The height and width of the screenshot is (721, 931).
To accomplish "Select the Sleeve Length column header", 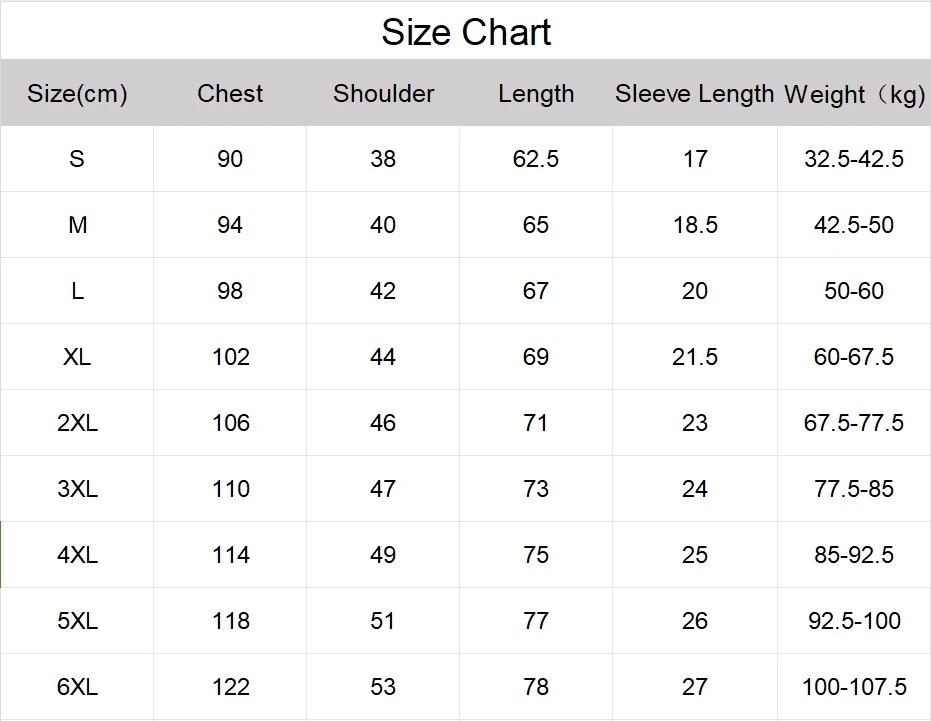I will 694,94.
